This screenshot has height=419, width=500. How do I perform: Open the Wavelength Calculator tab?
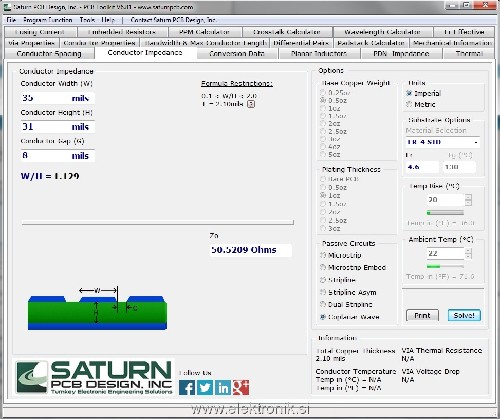tap(382, 32)
